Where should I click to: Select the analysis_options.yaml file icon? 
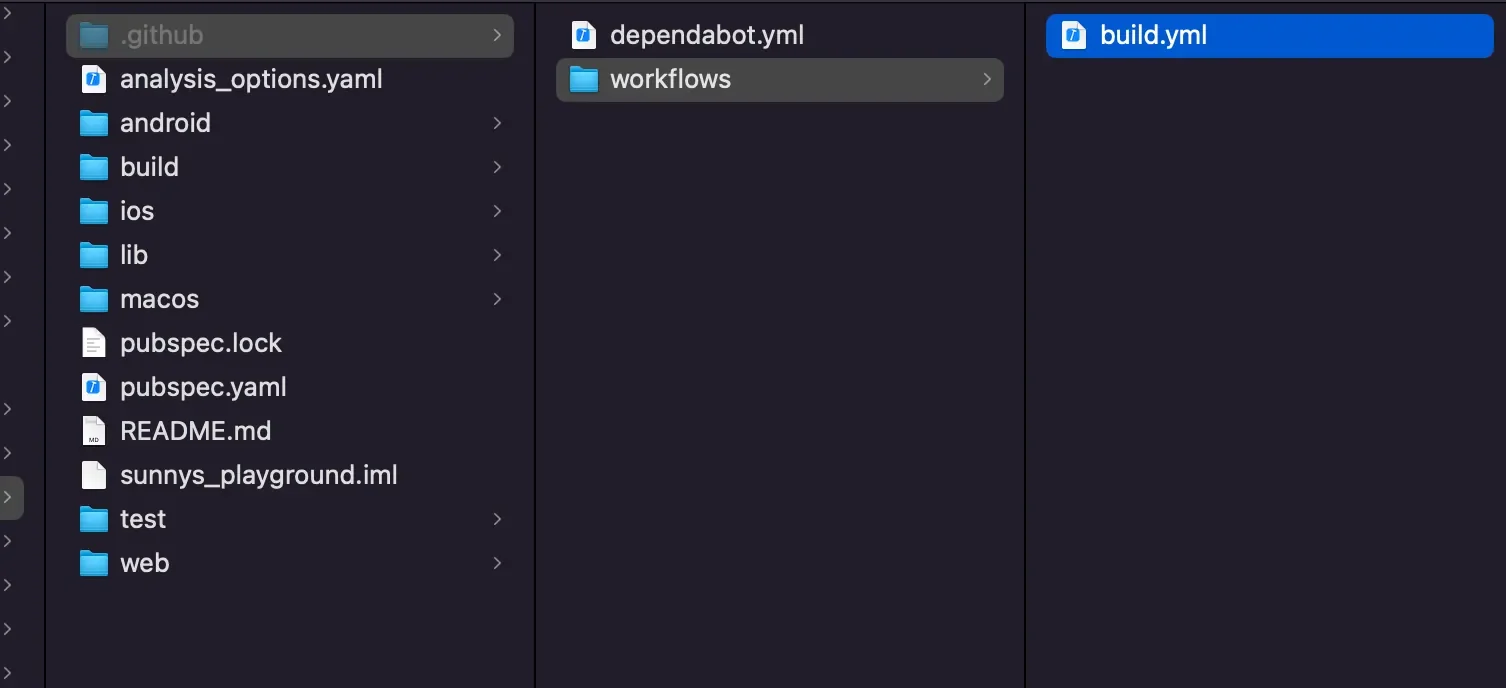(x=94, y=79)
